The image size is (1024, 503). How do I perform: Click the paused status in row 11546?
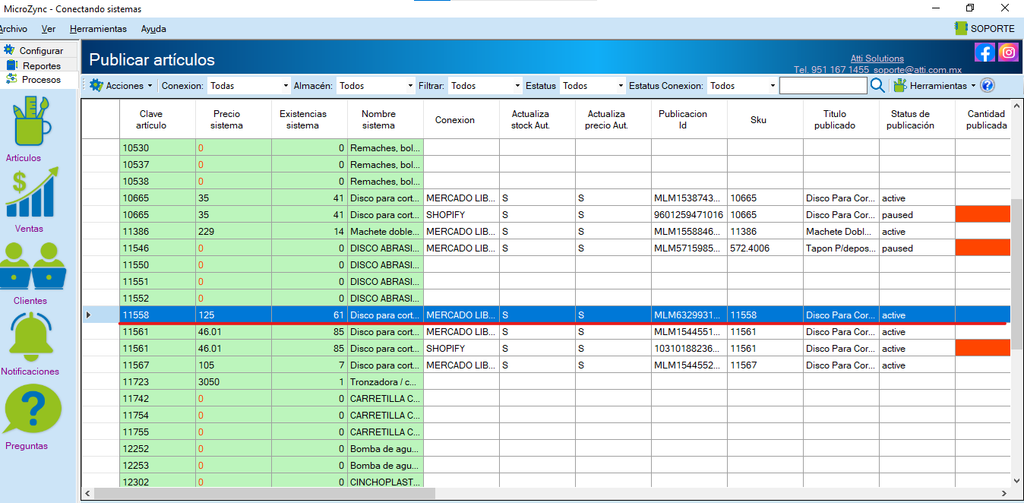point(917,248)
